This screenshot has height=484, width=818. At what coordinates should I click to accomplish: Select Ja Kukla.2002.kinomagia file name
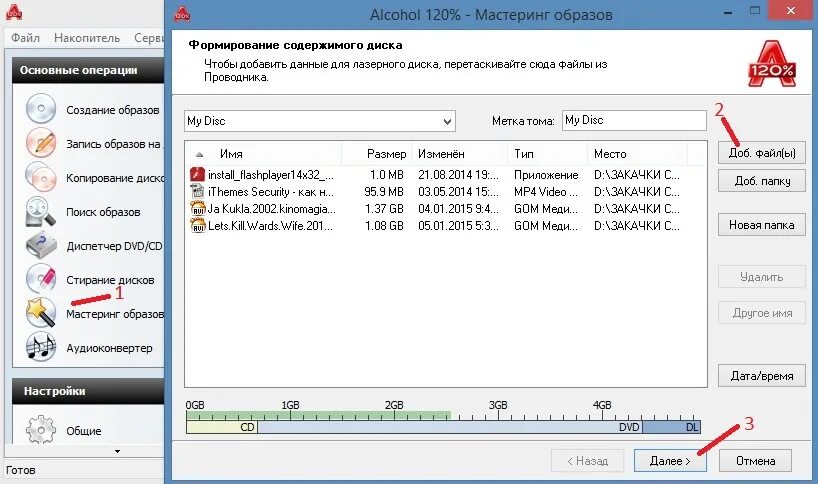pos(271,209)
